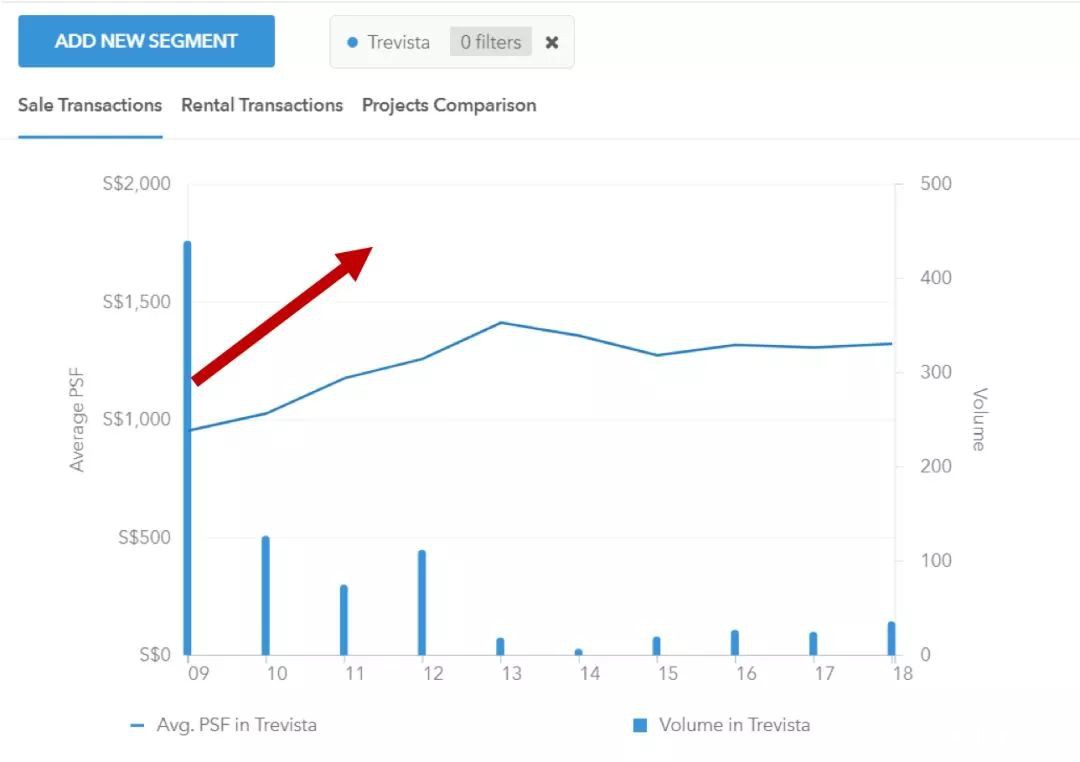This screenshot has width=1080, height=762.
Task: Click the PSF line peak at year 13
Action: (x=501, y=322)
